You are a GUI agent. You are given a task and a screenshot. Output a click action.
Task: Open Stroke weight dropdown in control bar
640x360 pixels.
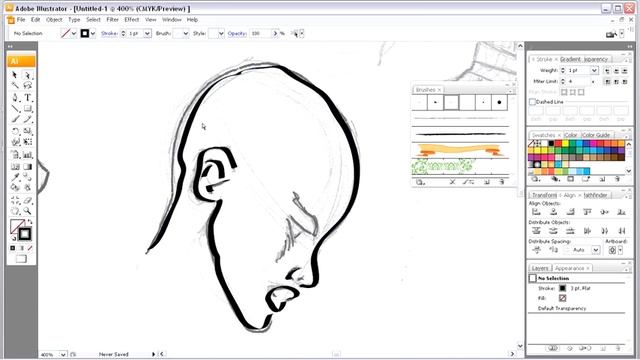(x=147, y=33)
